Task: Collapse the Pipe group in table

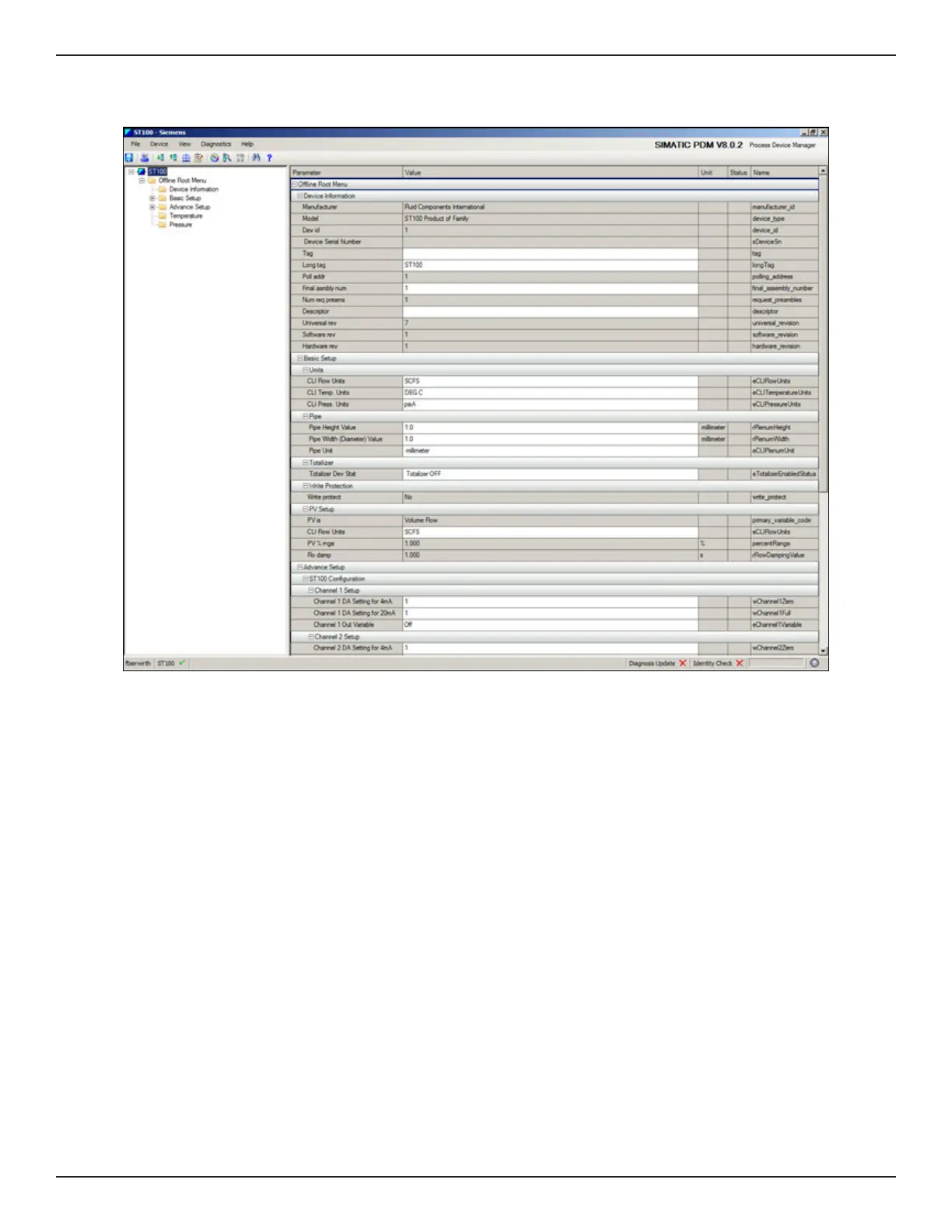Action: click(306, 416)
